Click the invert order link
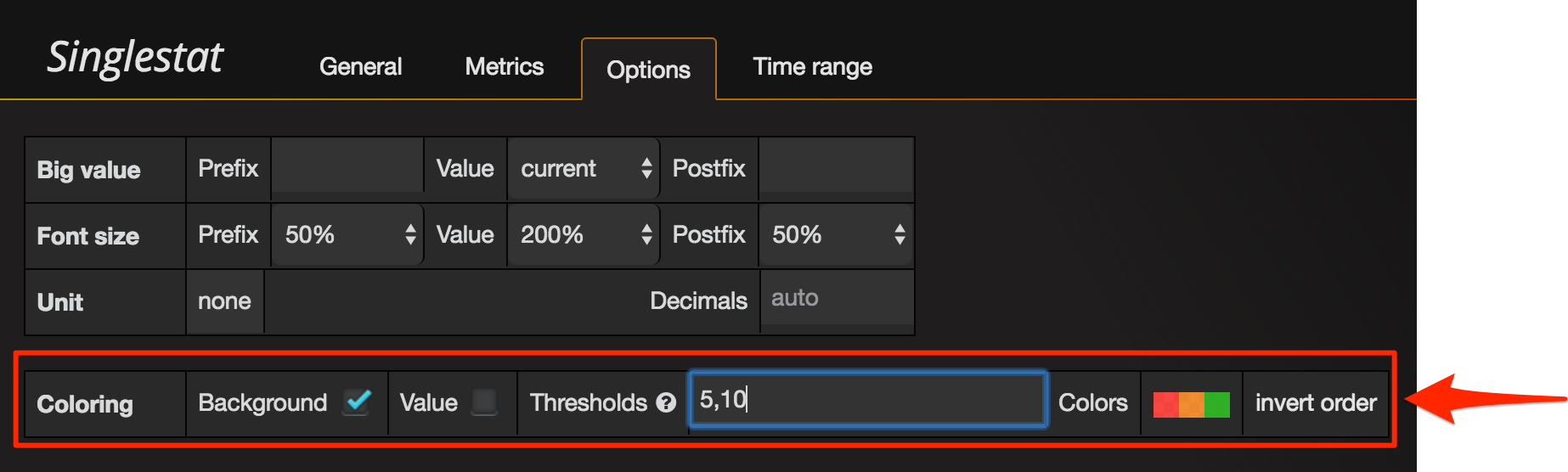Image resolution: width=1568 pixels, height=472 pixels. tap(1315, 403)
